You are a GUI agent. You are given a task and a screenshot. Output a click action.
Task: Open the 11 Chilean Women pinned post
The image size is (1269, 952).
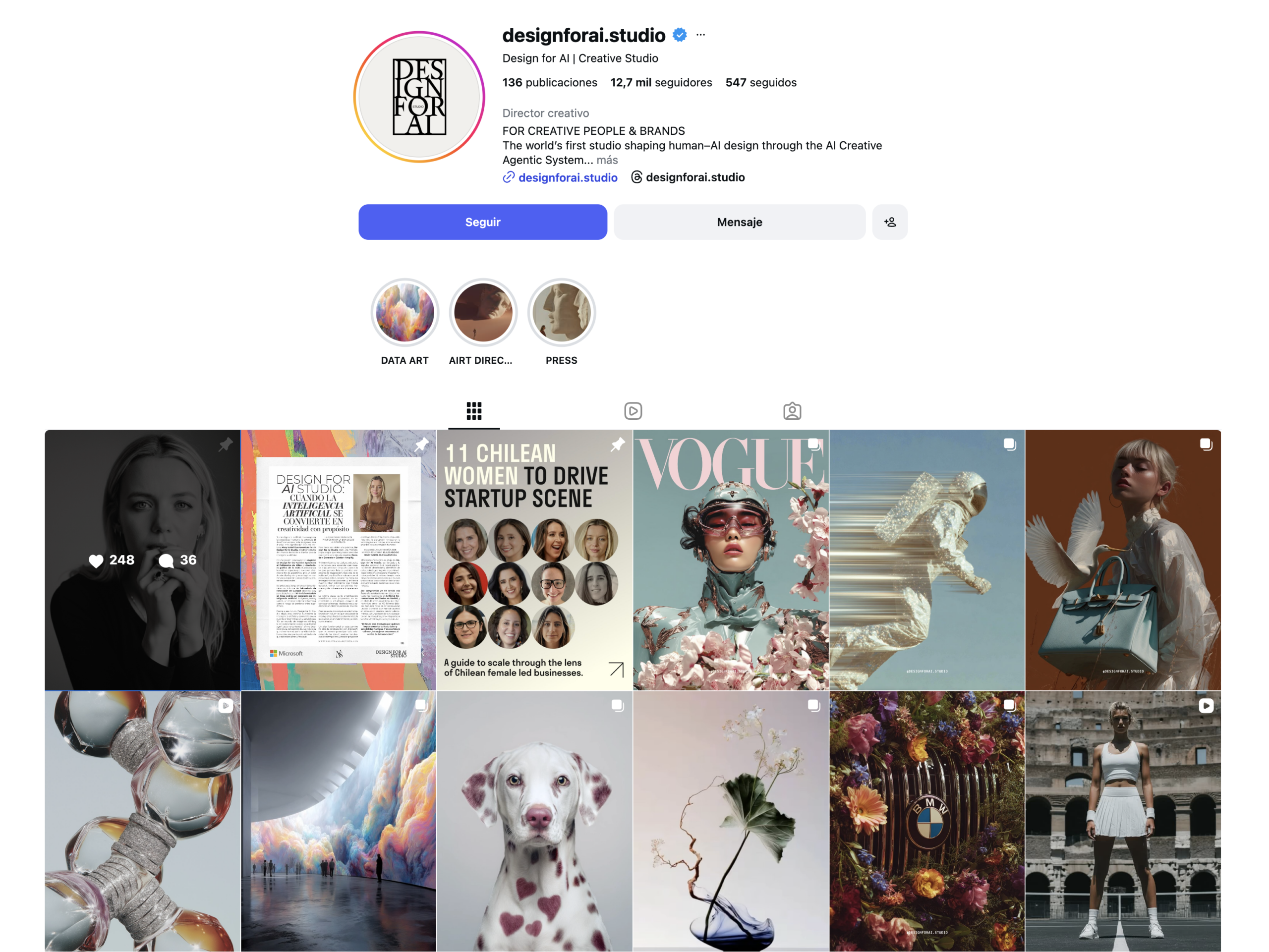[535, 560]
